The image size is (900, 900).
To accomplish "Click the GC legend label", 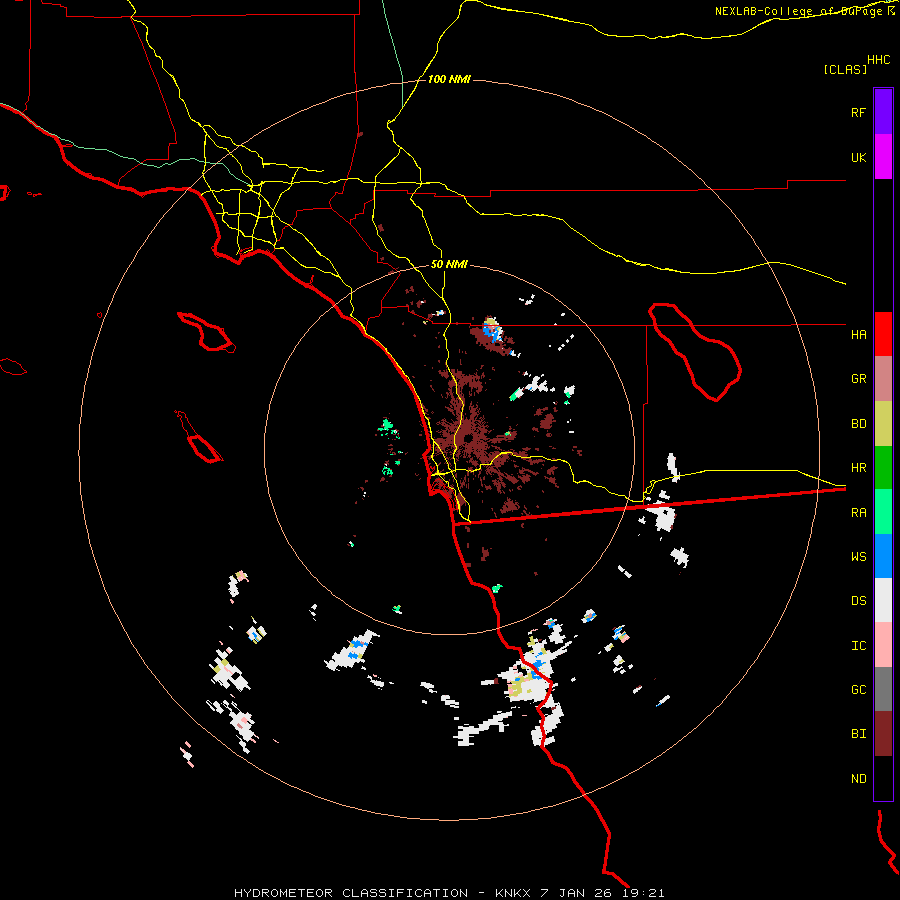I will click(x=858, y=690).
